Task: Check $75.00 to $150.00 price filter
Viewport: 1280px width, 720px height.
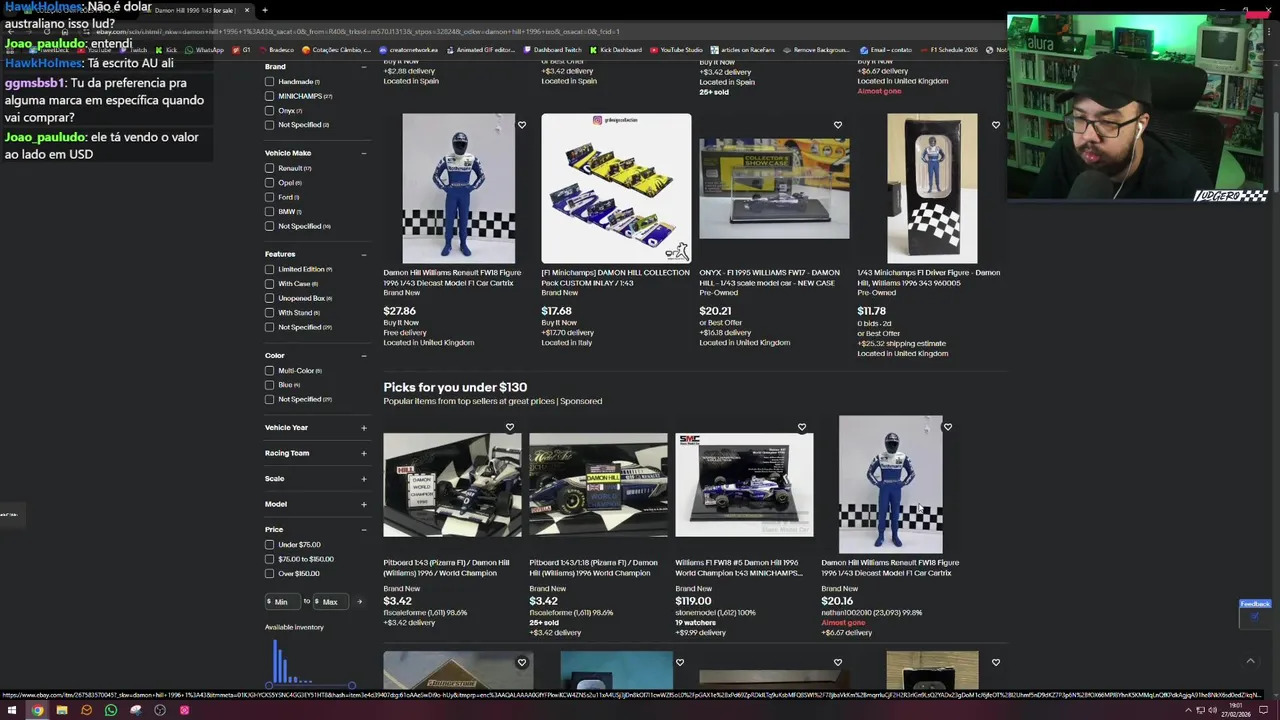Action: click(x=269, y=559)
